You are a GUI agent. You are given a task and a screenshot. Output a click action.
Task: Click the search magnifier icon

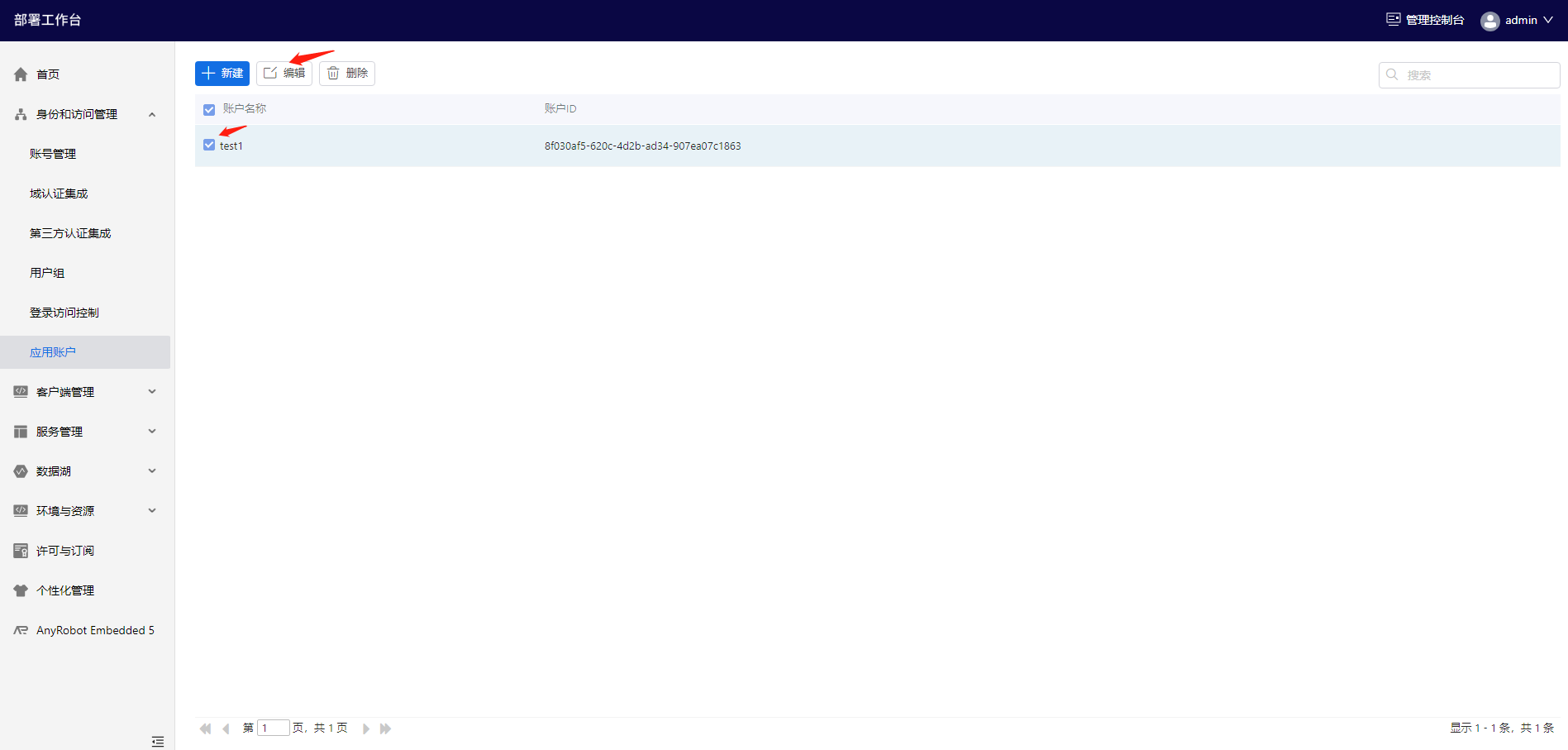[x=1392, y=74]
